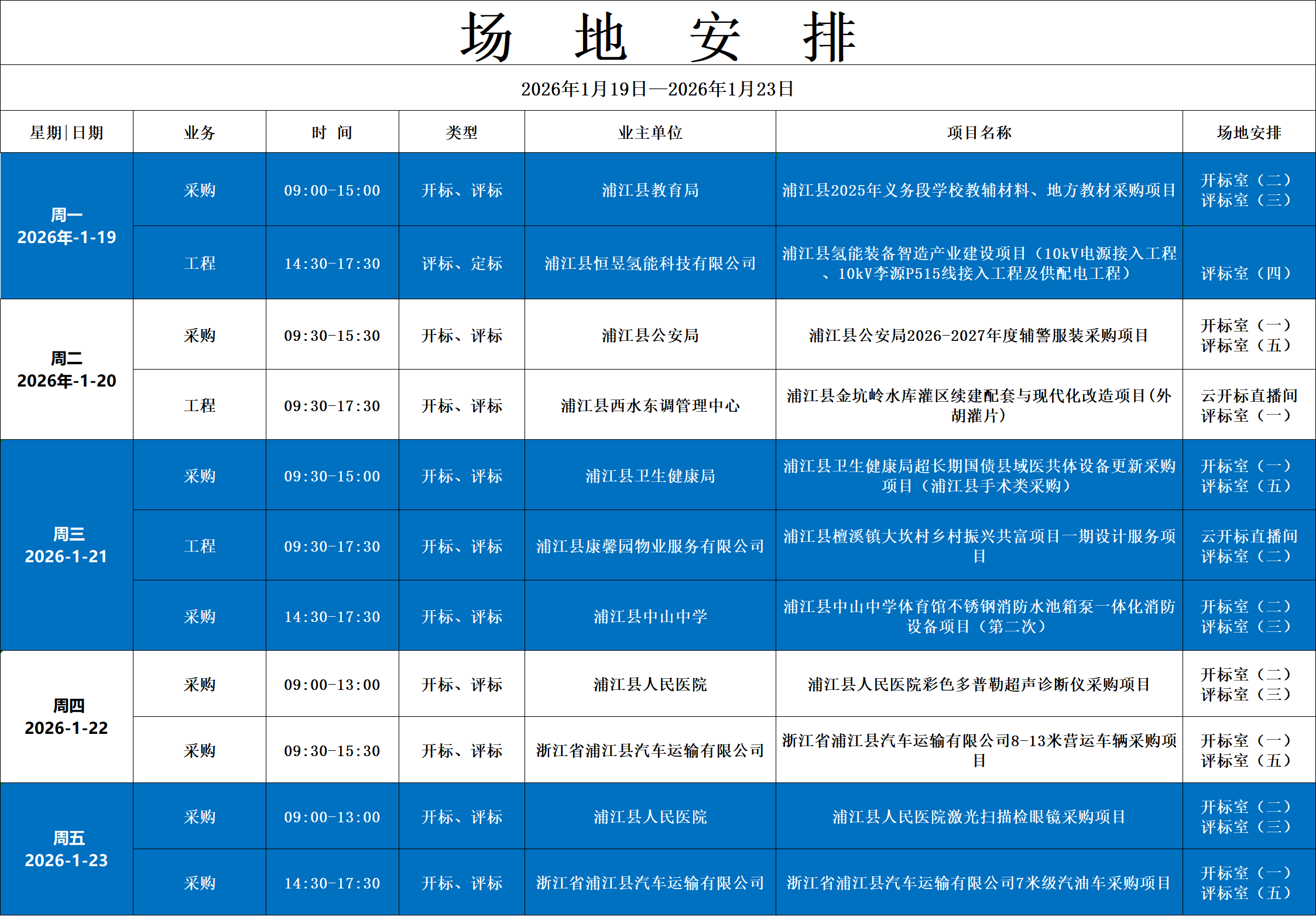Select the 周四 2026-1-22 date cell

click(67, 717)
